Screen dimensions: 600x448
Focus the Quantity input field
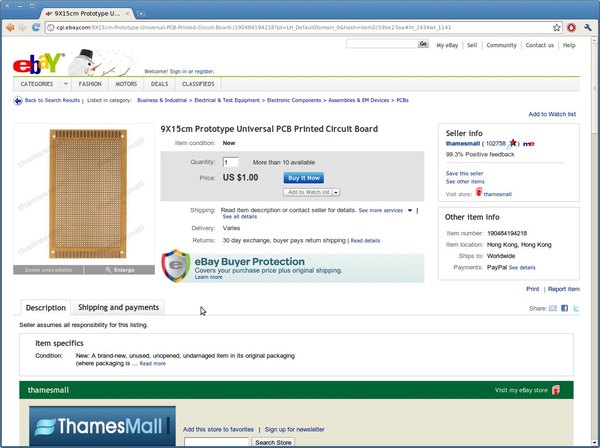(231, 162)
